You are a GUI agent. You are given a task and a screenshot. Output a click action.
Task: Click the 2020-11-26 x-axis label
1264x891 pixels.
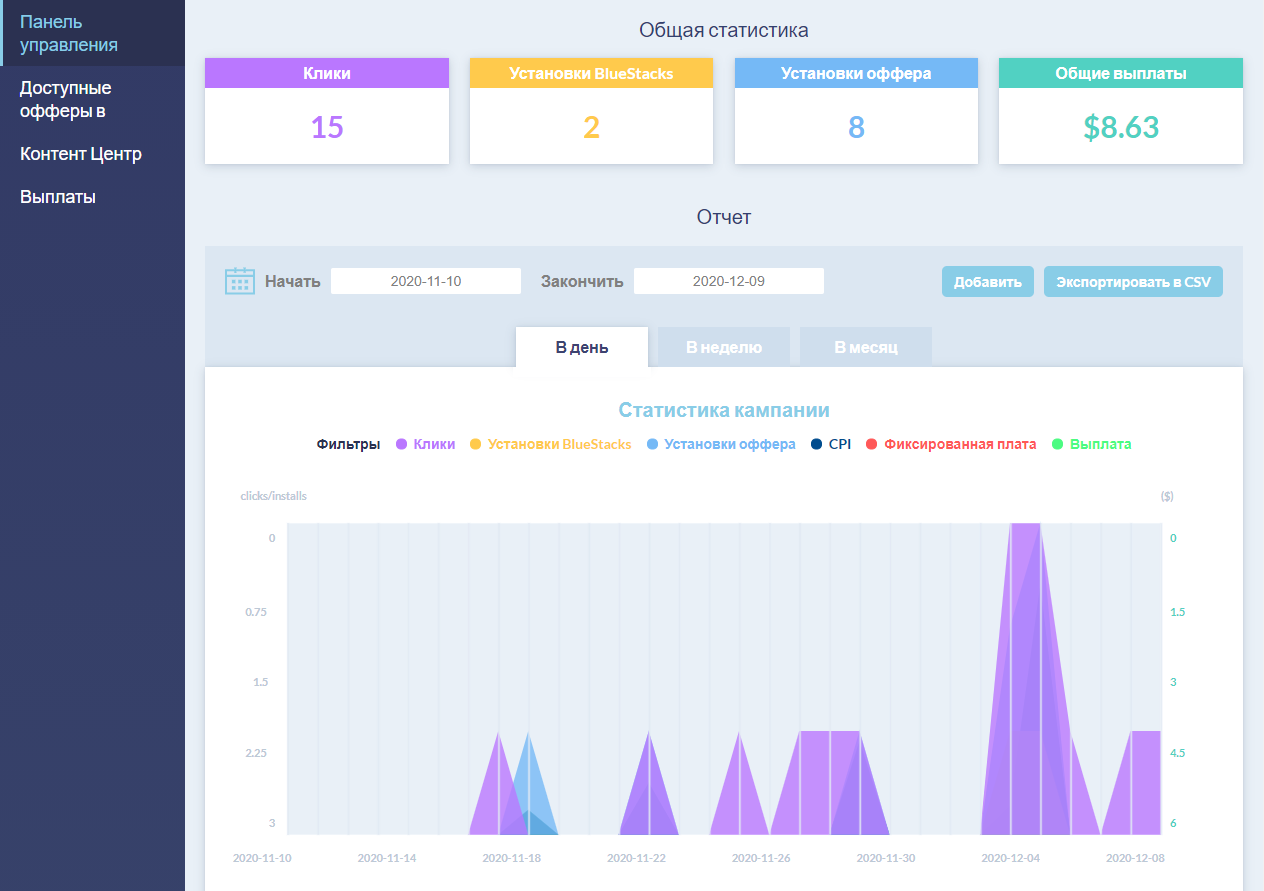(x=762, y=858)
